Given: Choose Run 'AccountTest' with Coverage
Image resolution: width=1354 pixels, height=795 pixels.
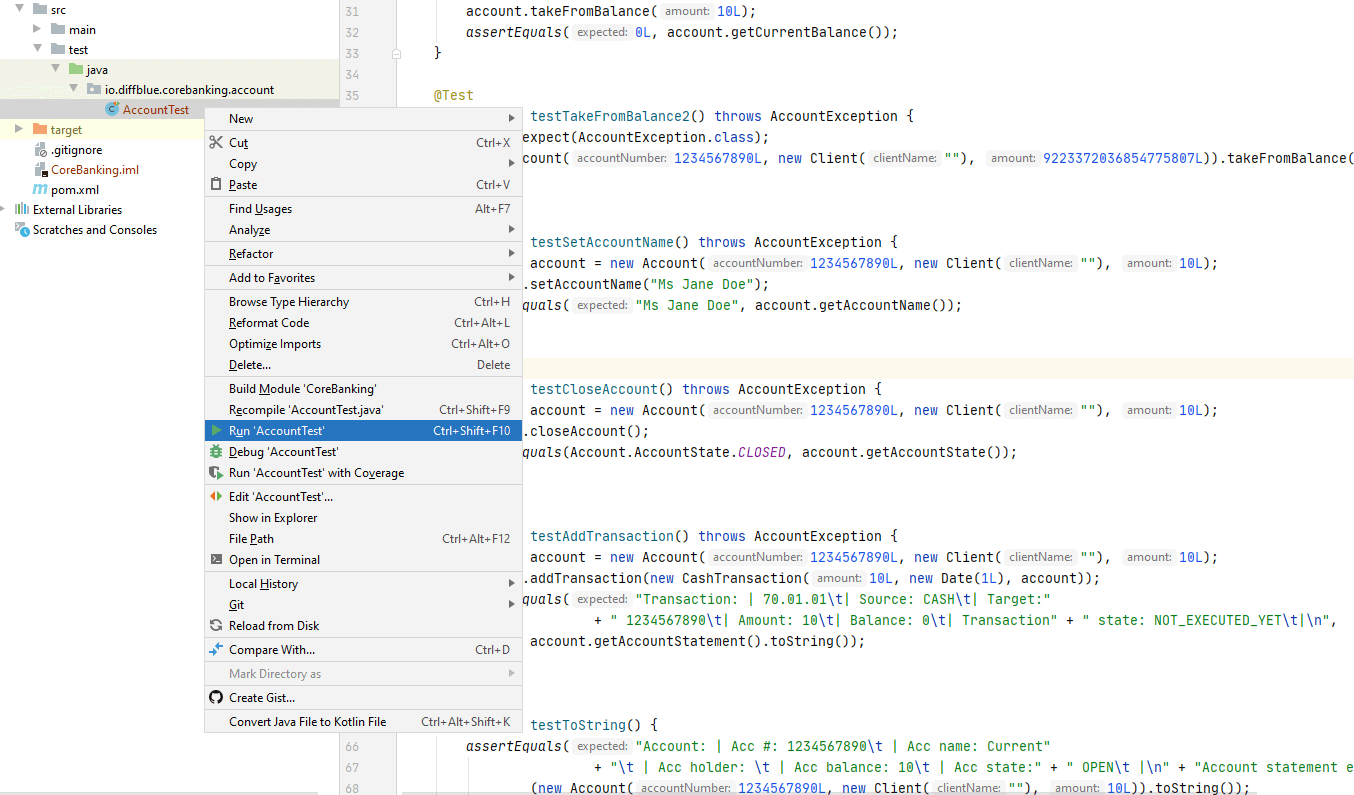Looking at the screenshot, I should (x=363, y=473).
